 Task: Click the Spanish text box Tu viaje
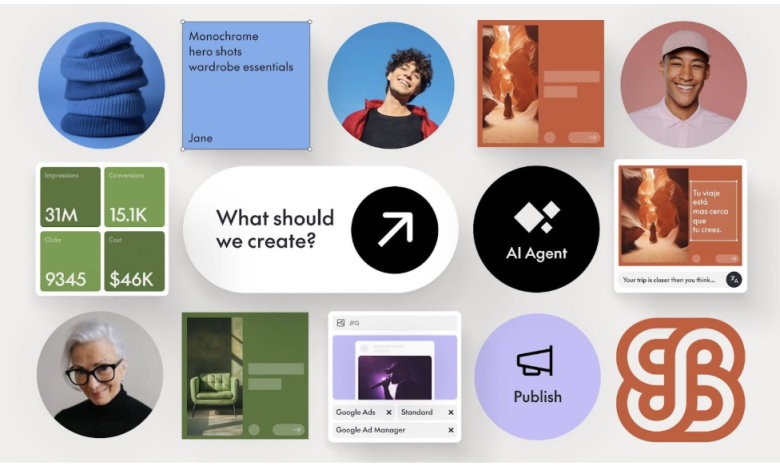(x=713, y=211)
